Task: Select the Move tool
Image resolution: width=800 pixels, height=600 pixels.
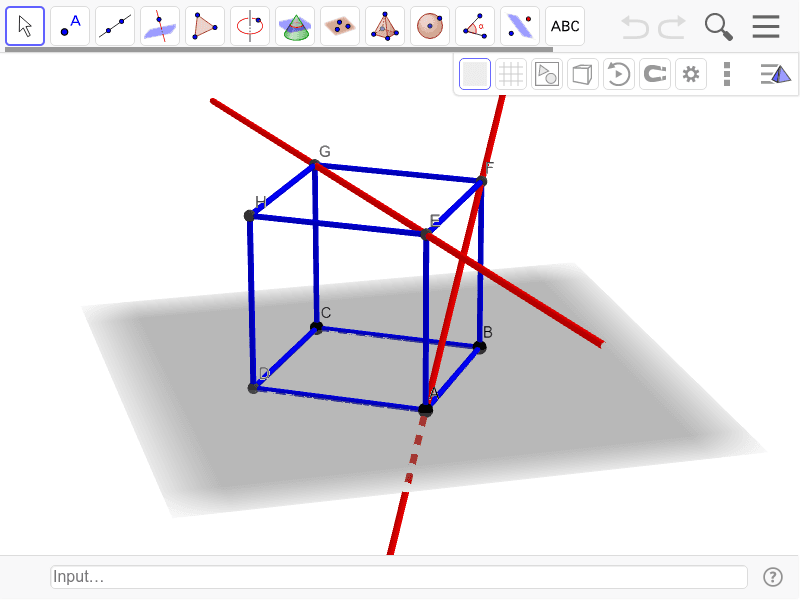Action: [x=24, y=26]
